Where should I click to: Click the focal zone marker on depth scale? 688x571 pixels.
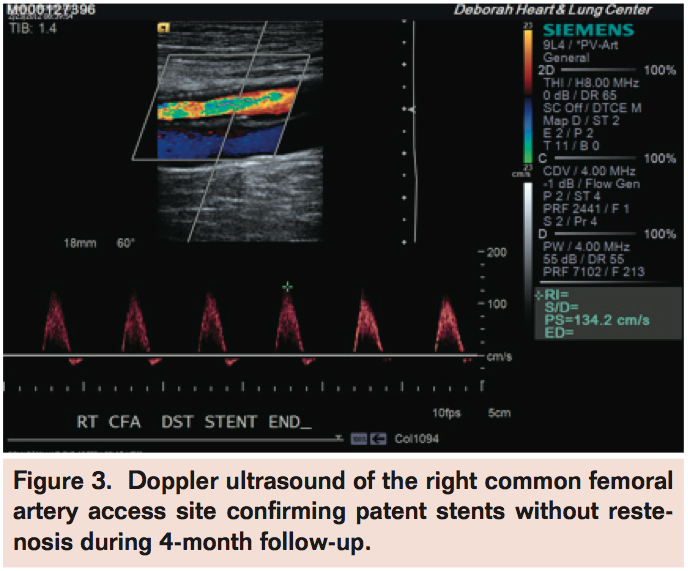click(x=412, y=109)
